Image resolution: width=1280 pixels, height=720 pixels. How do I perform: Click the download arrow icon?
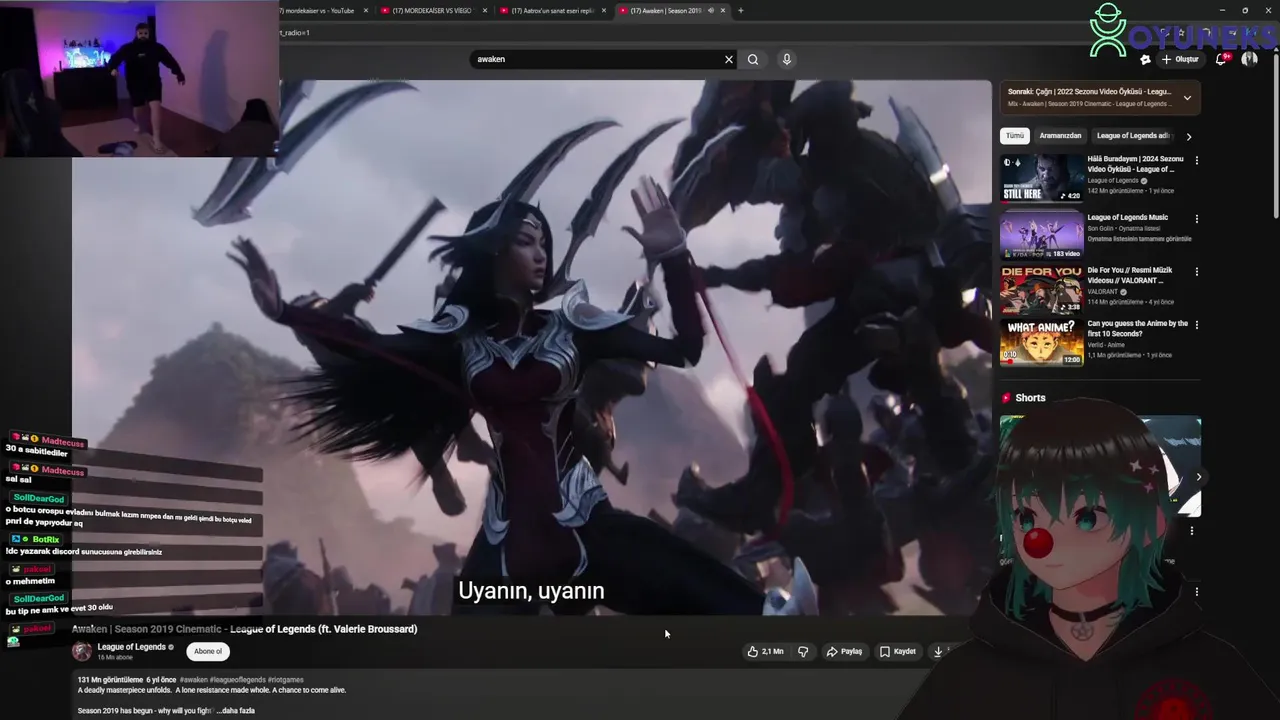click(x=938, y=652)
